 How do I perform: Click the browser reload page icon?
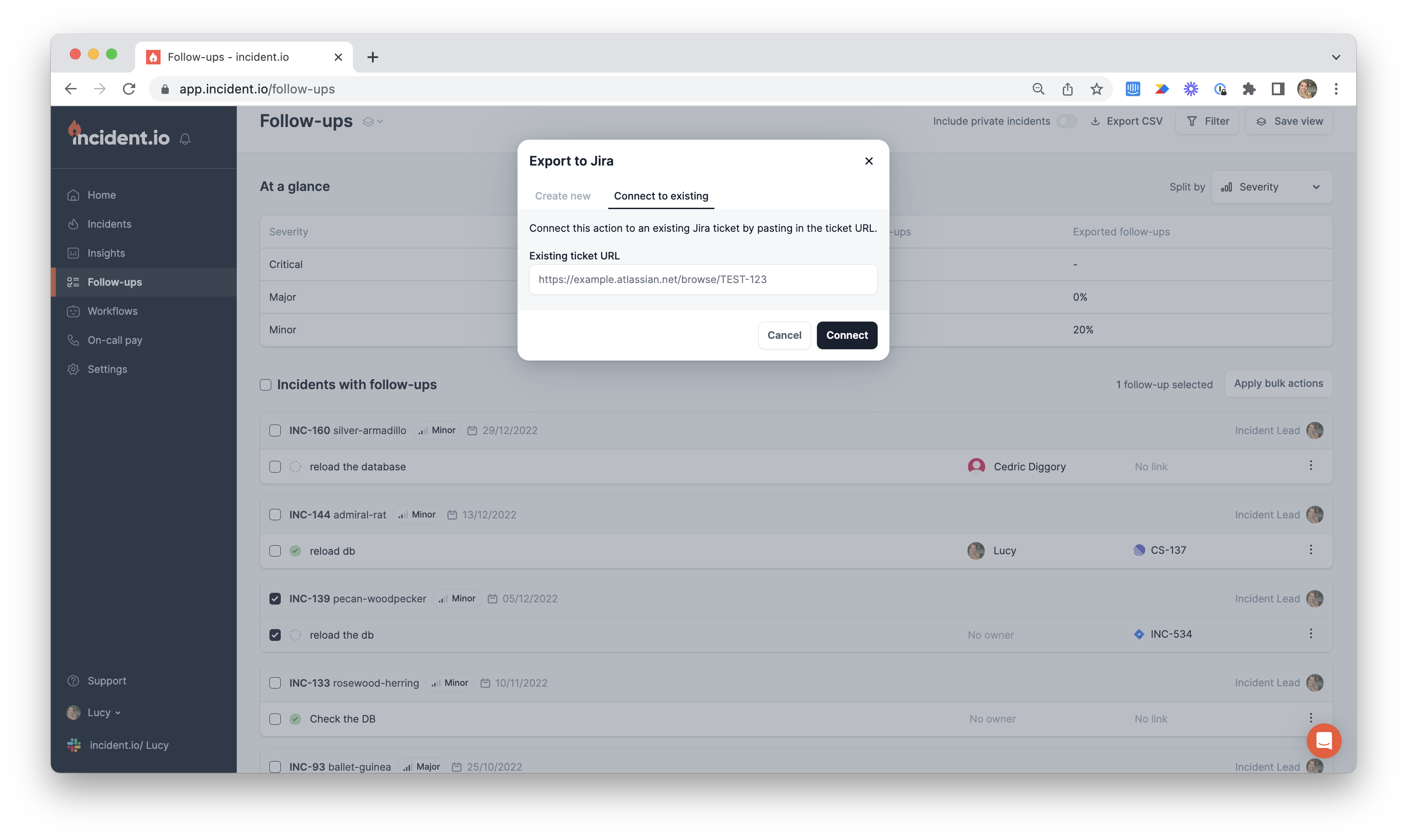point(129,89)
